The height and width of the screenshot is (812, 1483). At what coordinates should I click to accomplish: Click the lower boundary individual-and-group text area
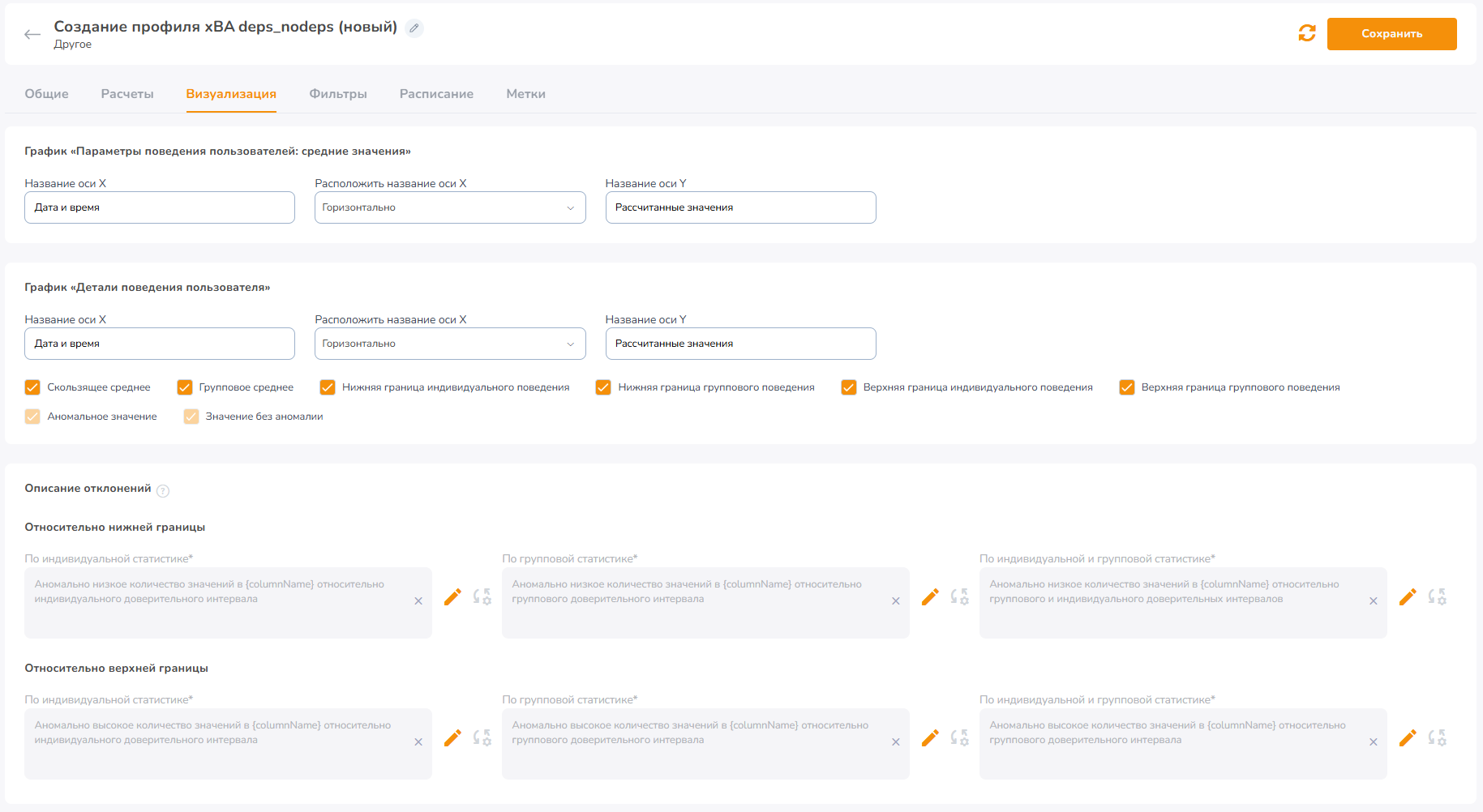tap(1183, 603)
